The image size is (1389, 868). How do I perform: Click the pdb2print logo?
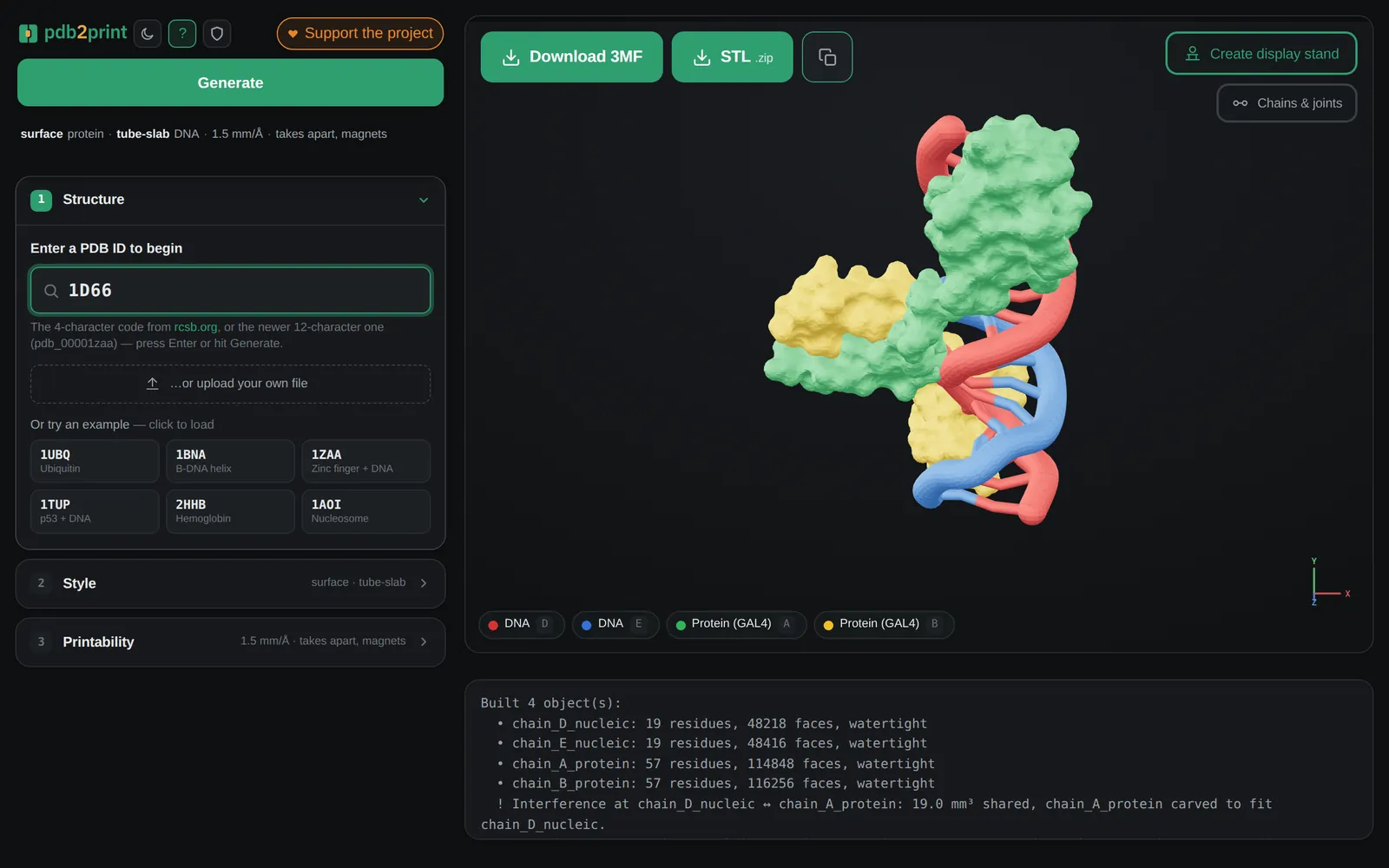73,33
